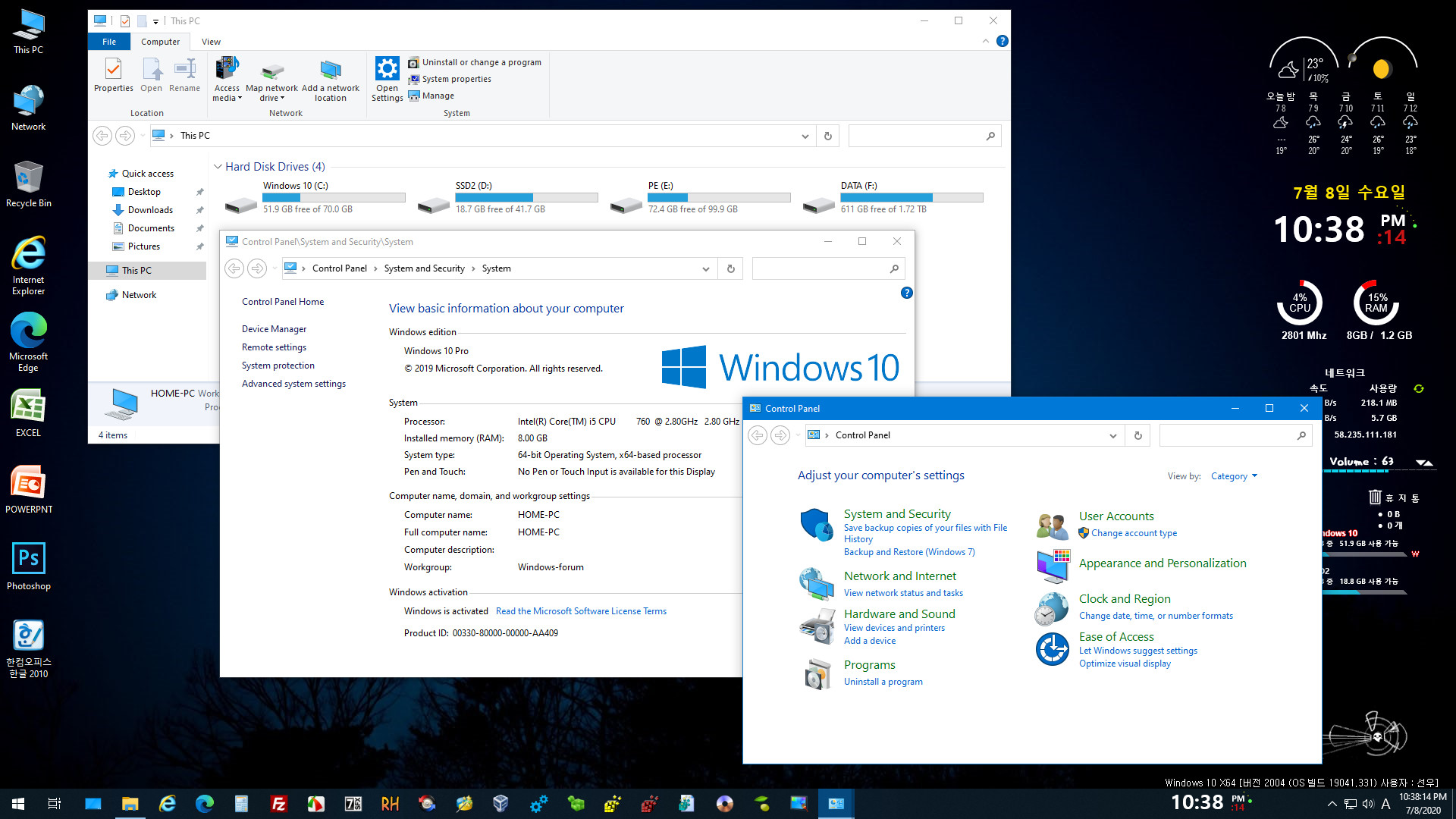Click Programs category icon
The height and width of the screenshot is (819, 1456).
[x=817, y=673]
